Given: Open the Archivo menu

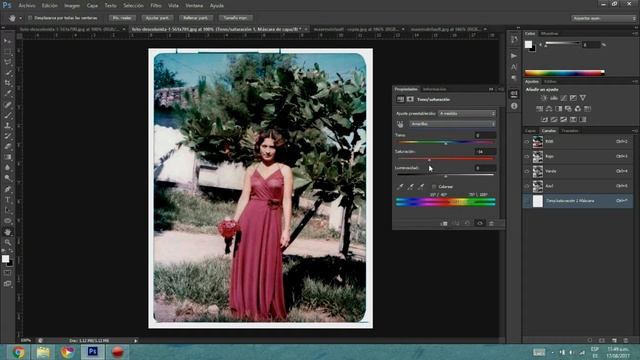Looking at the screenshot, I should coord(27,6).
